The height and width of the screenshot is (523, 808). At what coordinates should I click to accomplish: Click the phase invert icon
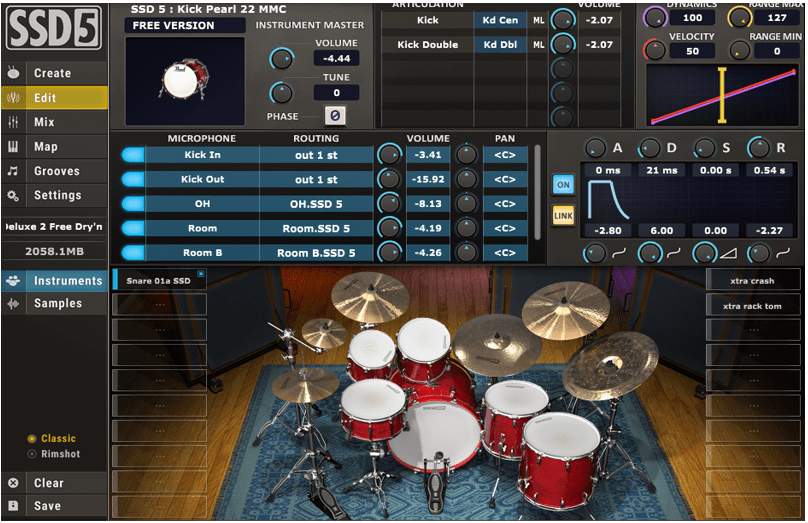(x=335, y=115)
